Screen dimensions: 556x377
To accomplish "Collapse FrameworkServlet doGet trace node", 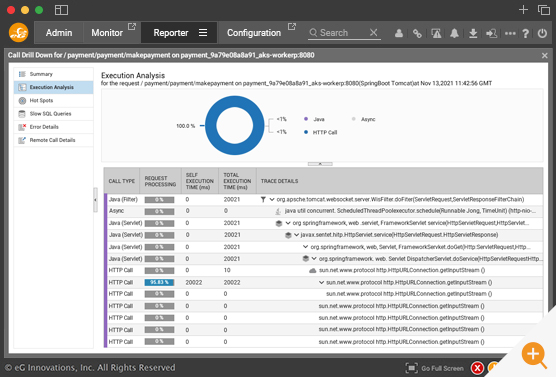I will pos(305,247).
